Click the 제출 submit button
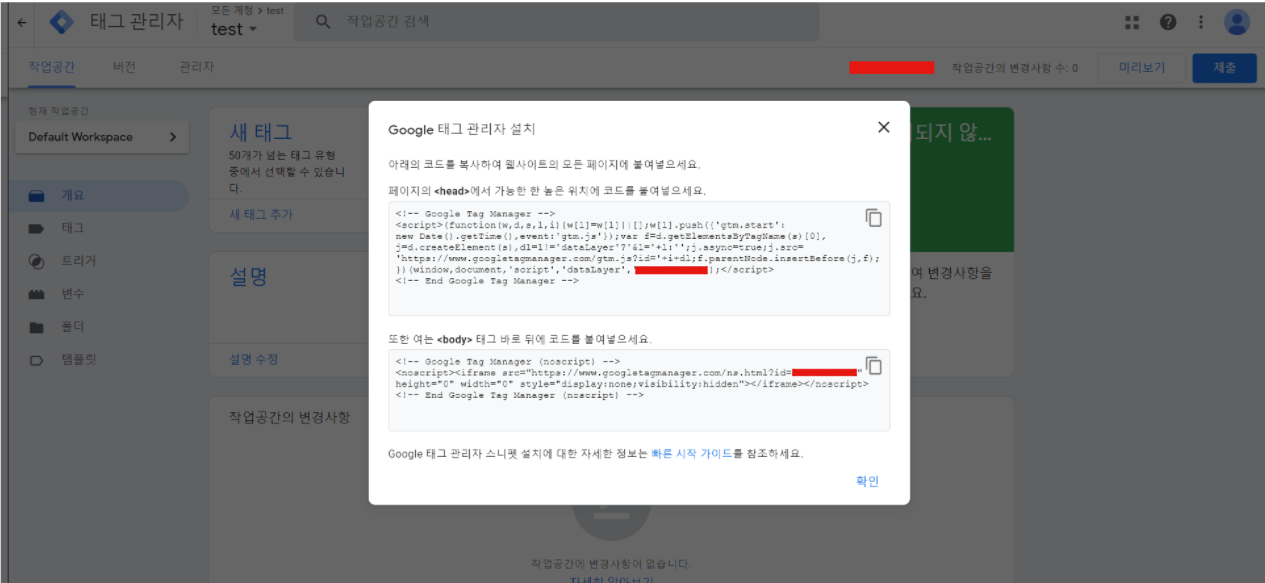Screen dimensions: 1265x583 [x=1224, y=68]
